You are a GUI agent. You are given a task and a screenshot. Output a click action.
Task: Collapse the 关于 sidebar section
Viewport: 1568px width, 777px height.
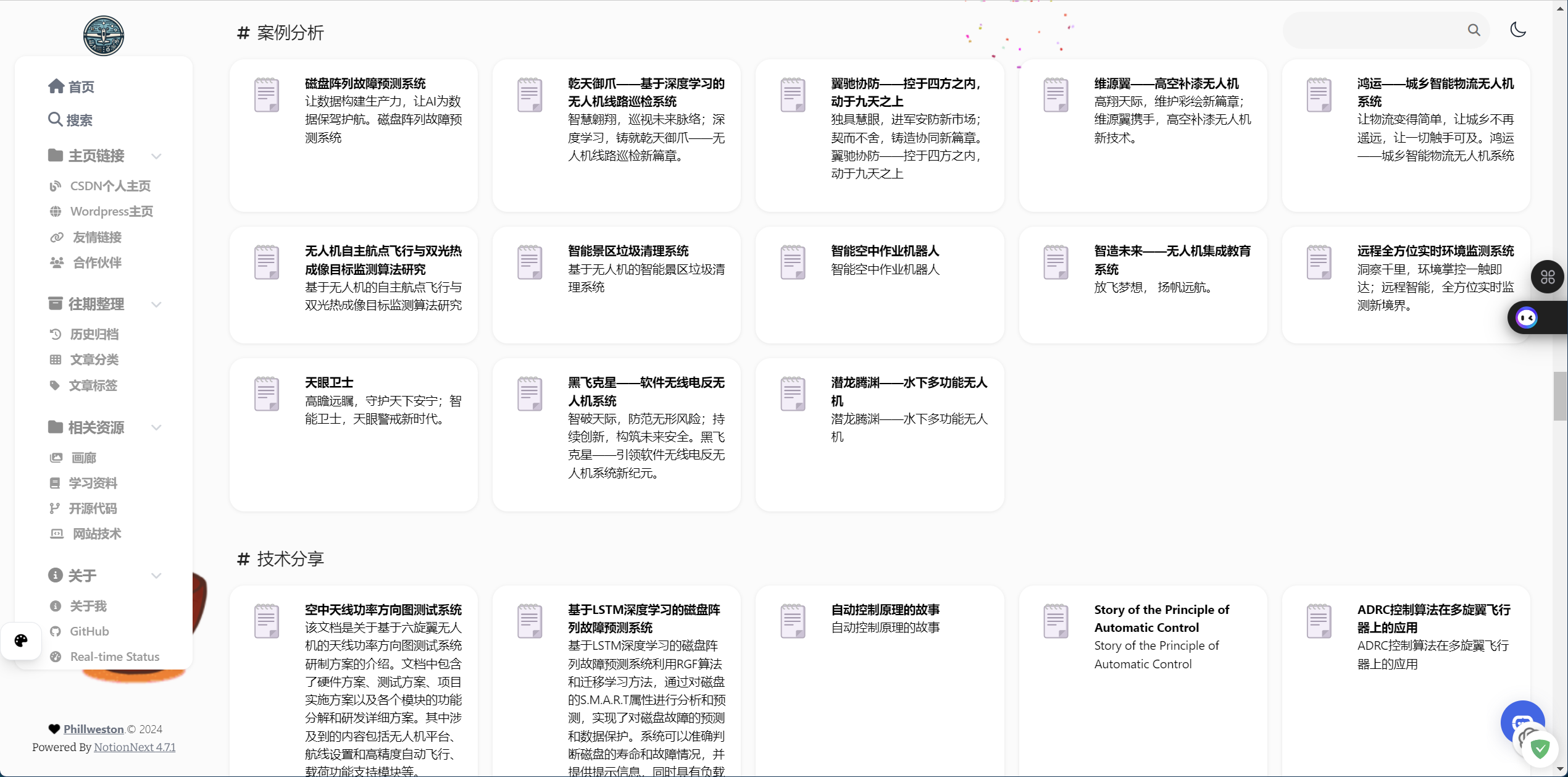(x=156, y=576)
